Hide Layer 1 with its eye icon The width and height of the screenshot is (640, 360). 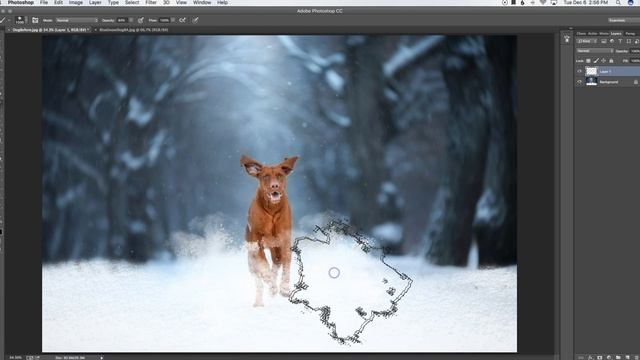(x=579, y=71)
